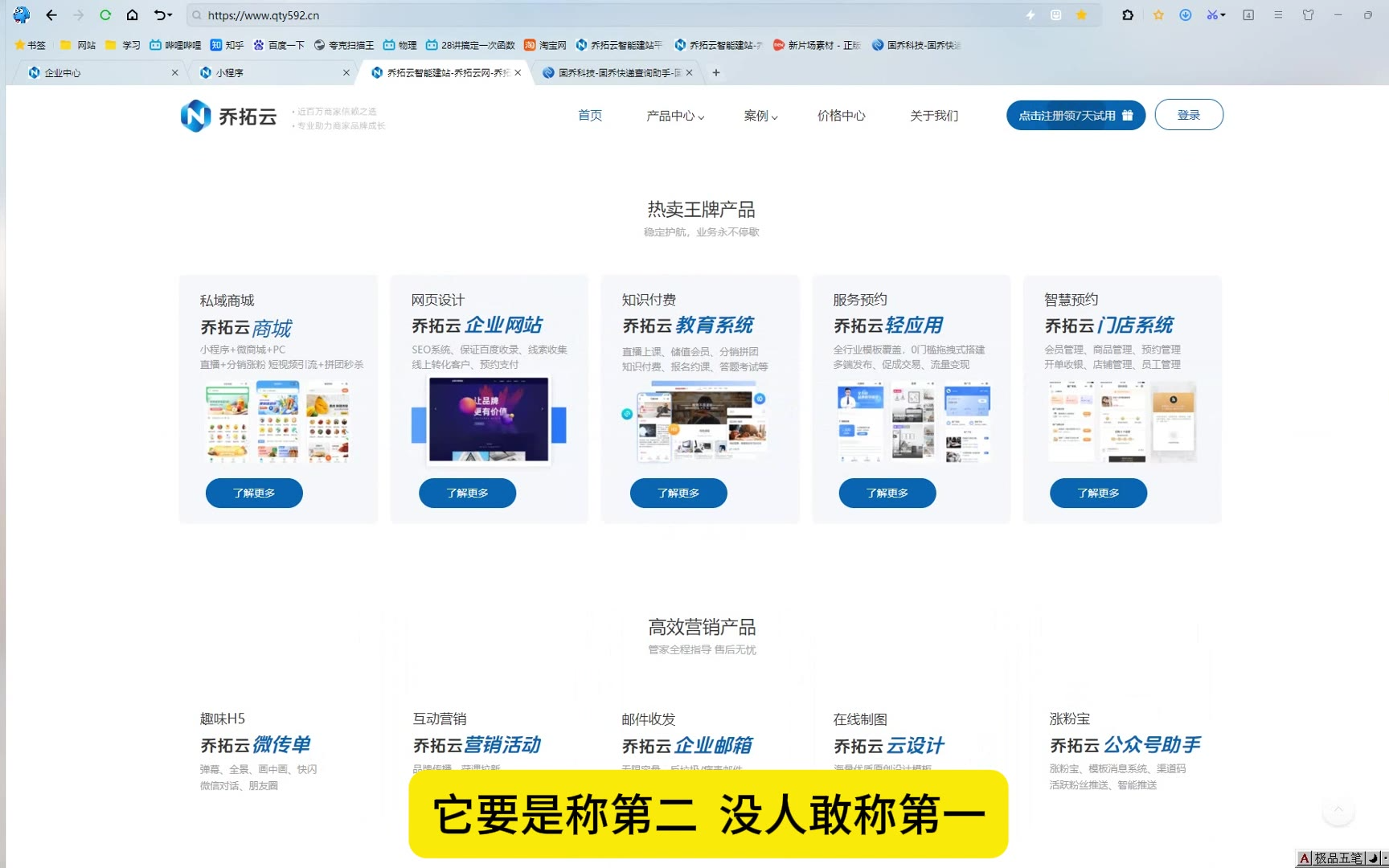Open the undo history dropdown arrow

(x=170, y=15)
